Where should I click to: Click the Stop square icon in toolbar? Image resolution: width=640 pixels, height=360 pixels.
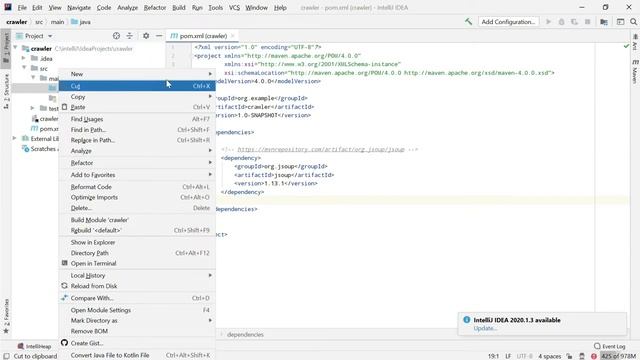click(x=587, y=22)
